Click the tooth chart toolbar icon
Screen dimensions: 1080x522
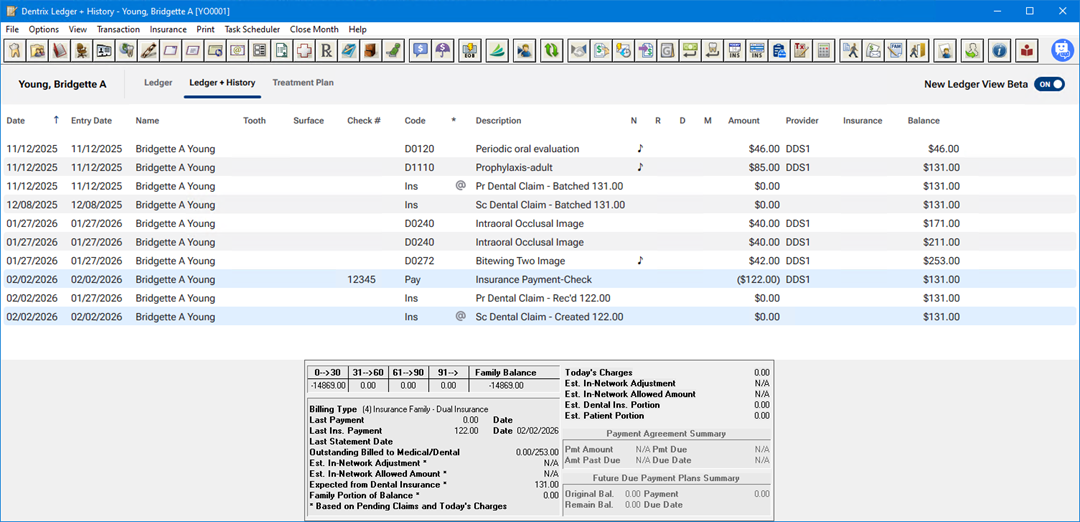pyautogui.click(x=15, y=50)
